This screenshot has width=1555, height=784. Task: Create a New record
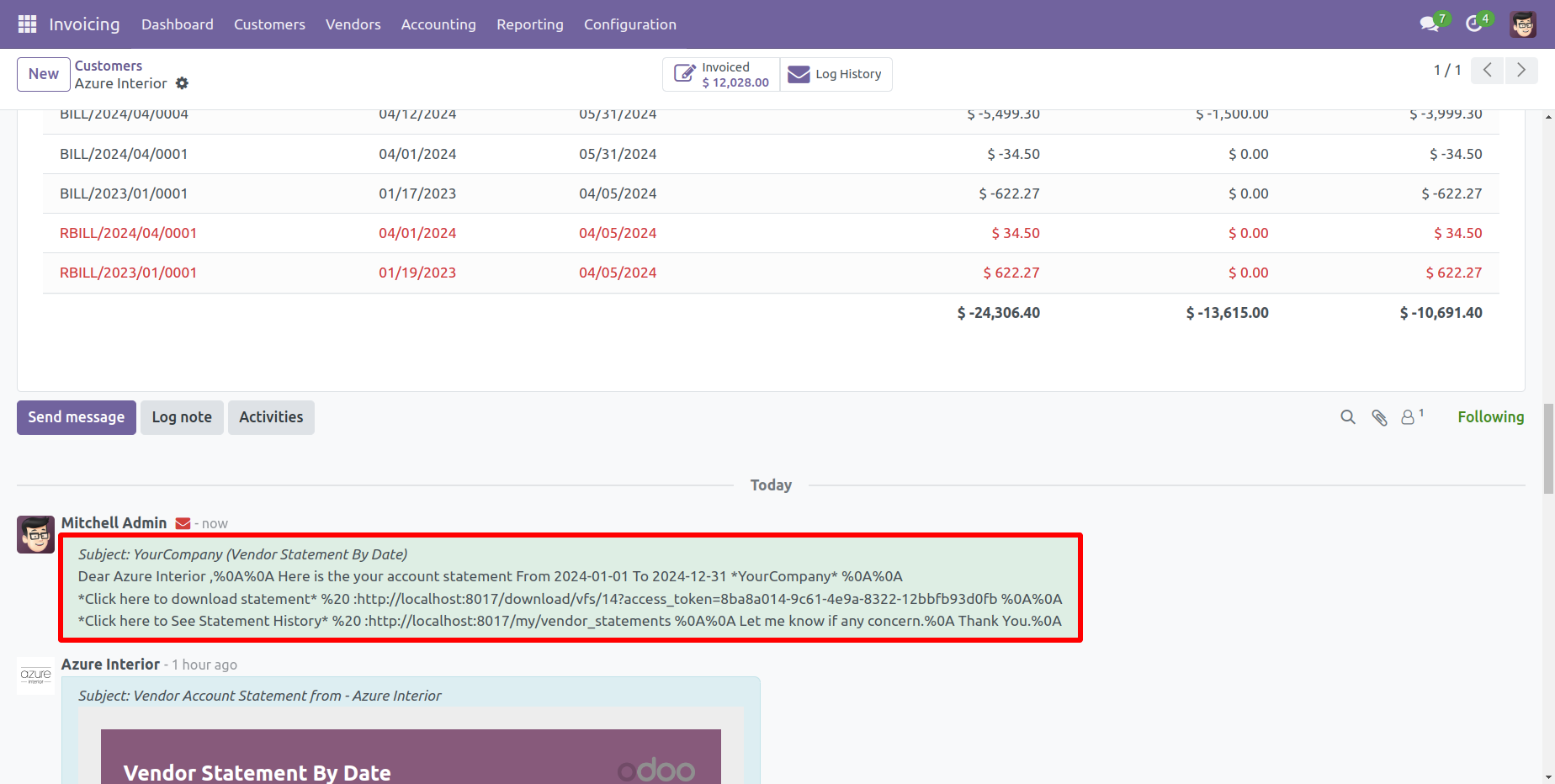tap(44, 74)
